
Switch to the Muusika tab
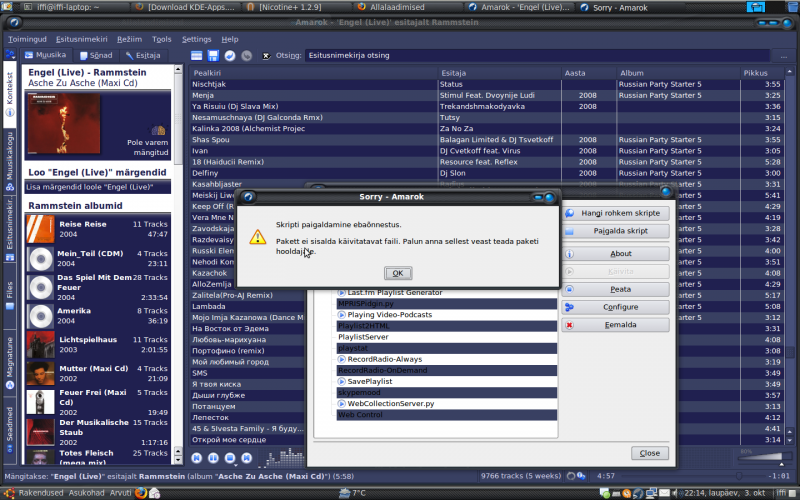pos(45,55)
